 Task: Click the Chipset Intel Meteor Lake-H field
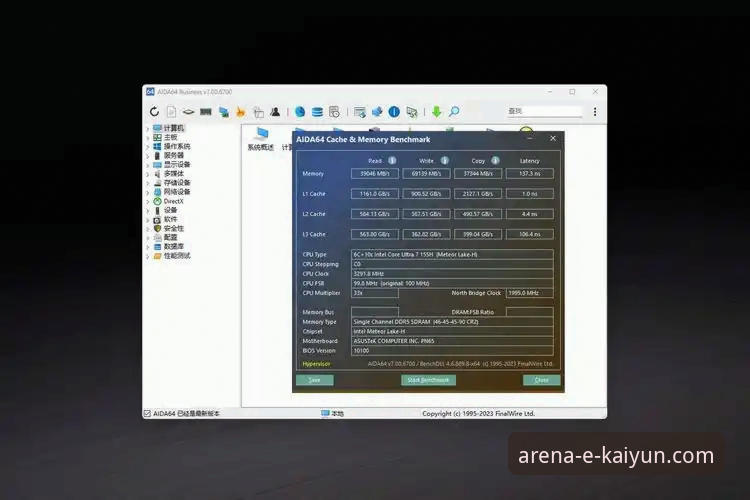pyautogui.click(x=452, y=332)
